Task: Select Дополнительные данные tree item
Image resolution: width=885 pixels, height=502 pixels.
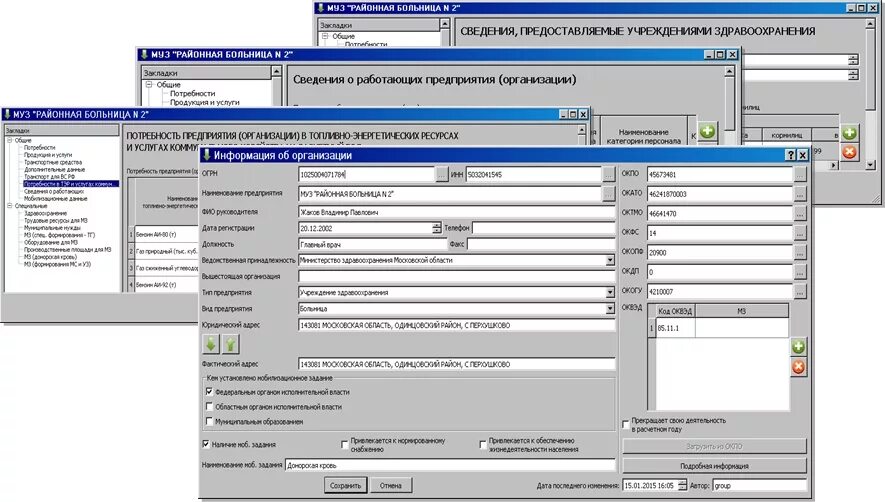Action: (x=55, y=169)
